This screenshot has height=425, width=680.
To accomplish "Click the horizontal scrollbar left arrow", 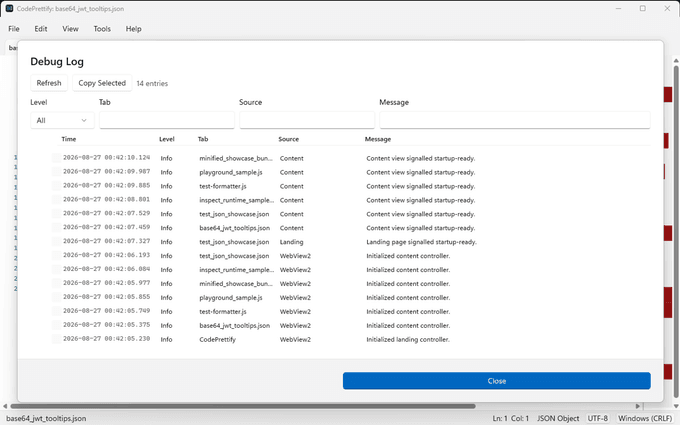I will pyautogui.click(x=5, y=406).
